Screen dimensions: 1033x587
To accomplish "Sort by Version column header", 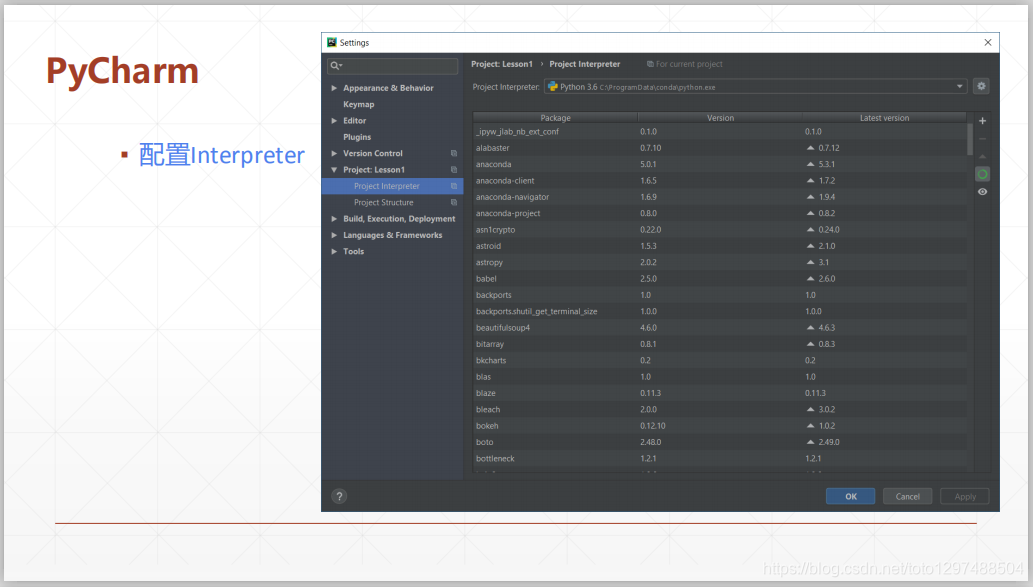I will coord(720,118).
